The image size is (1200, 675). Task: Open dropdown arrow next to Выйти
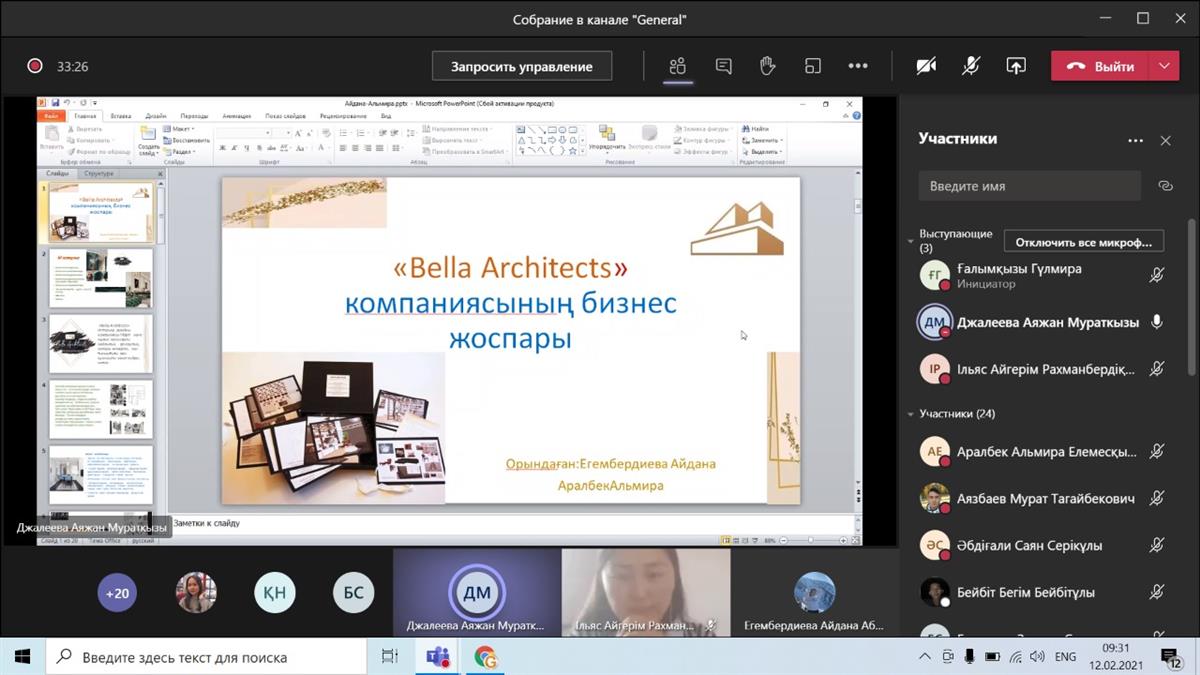tap(1163, 67)
